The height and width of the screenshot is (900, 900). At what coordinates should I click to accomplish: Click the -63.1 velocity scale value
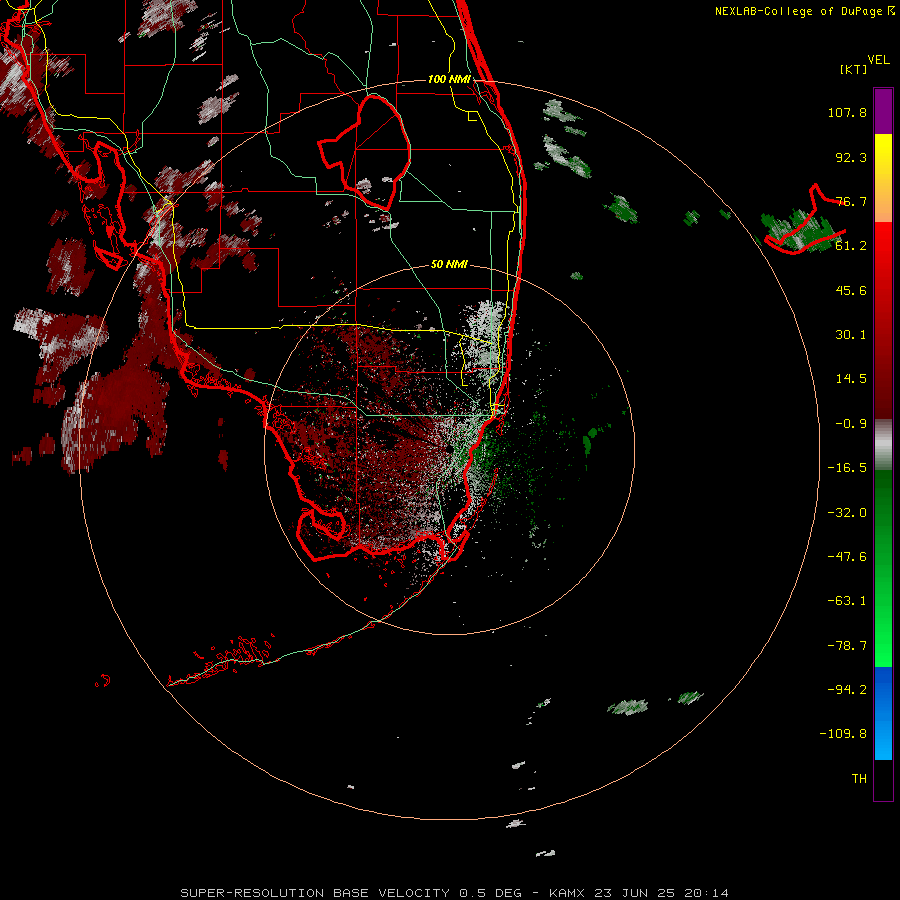[x=847, y=601]
